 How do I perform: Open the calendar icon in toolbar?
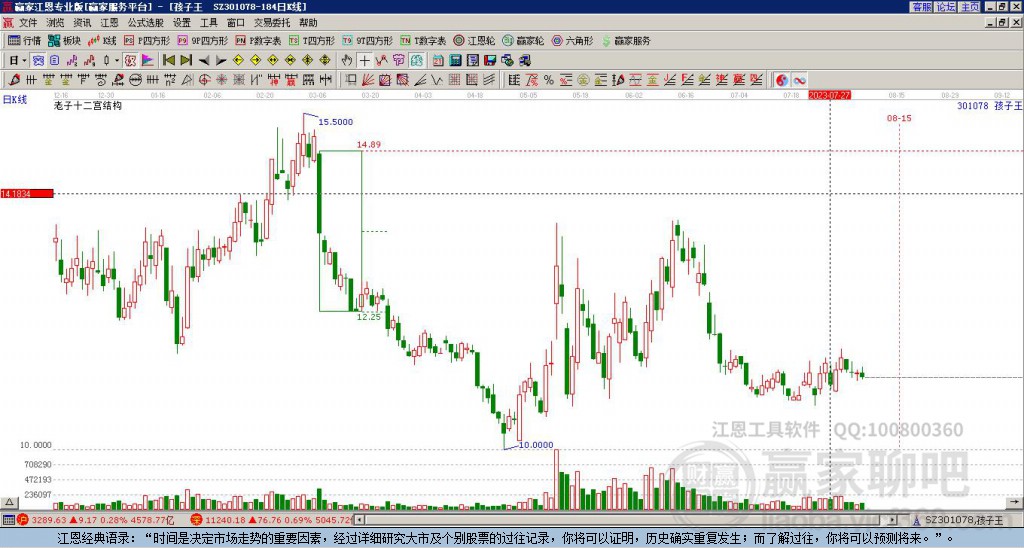[x=438, y=60]
